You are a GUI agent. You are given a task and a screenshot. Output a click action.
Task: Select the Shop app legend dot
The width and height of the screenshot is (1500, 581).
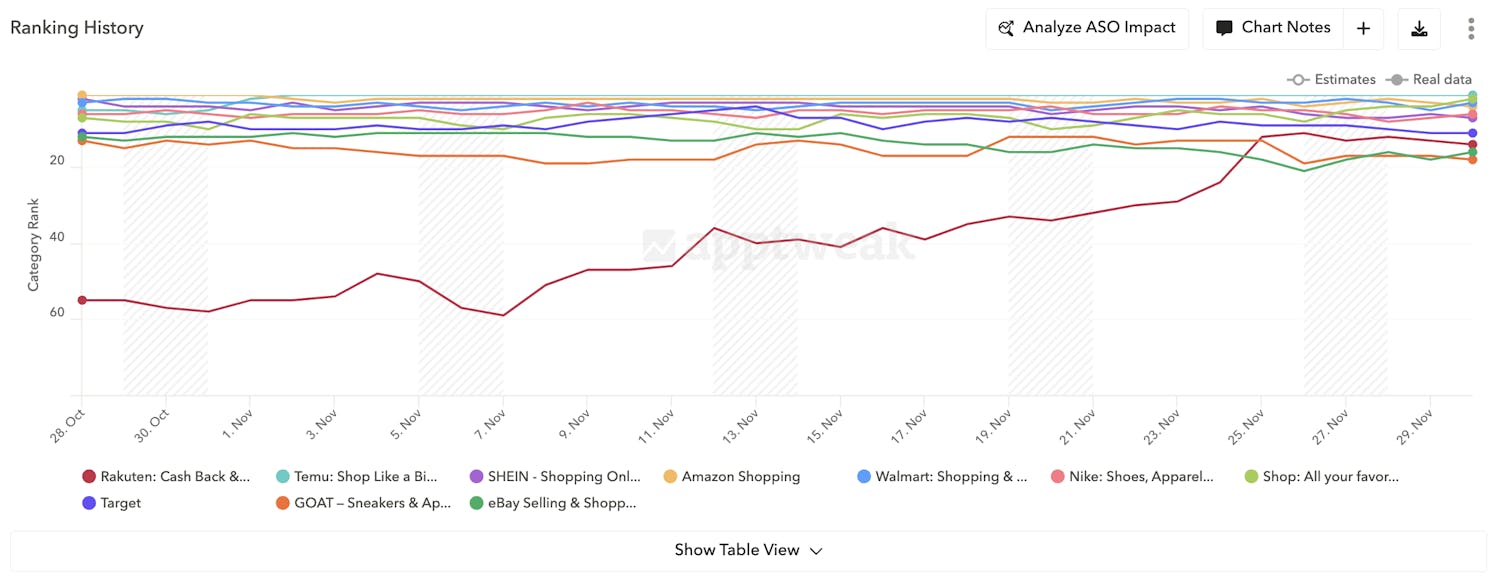coord(1251,476)
